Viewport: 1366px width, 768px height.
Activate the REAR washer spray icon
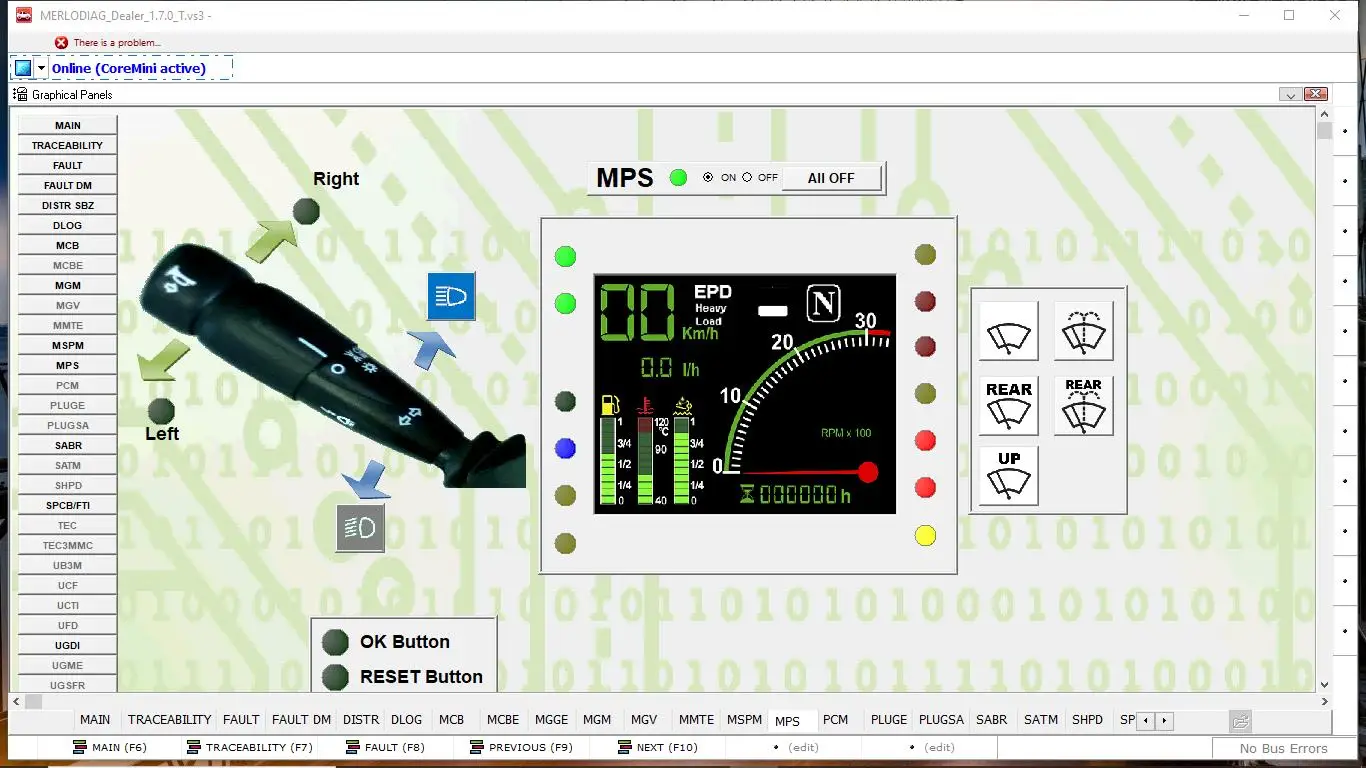[x=1083, y=406]
